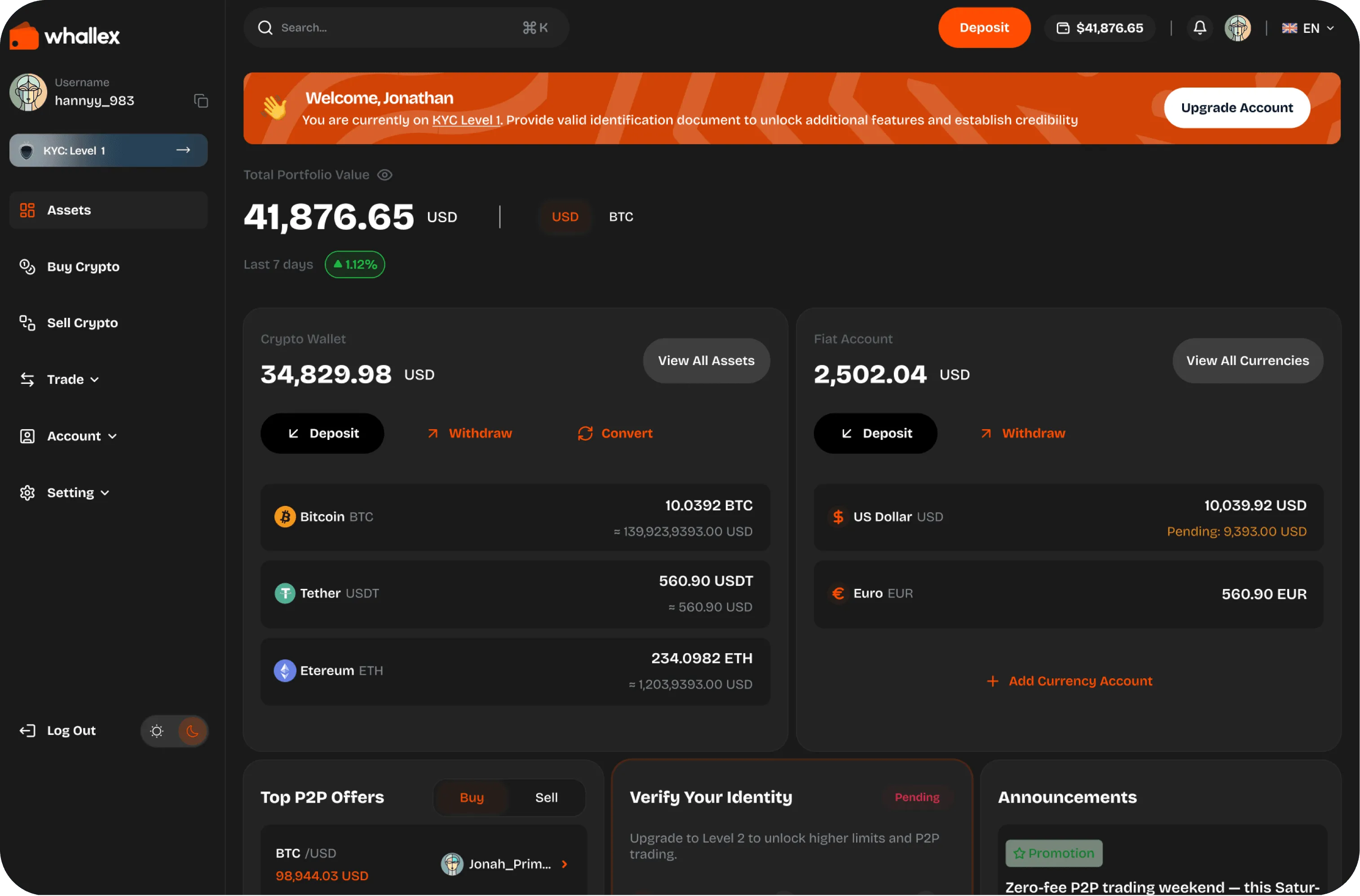Toggle portfolio value visibility eye icon

coord(385,175)
